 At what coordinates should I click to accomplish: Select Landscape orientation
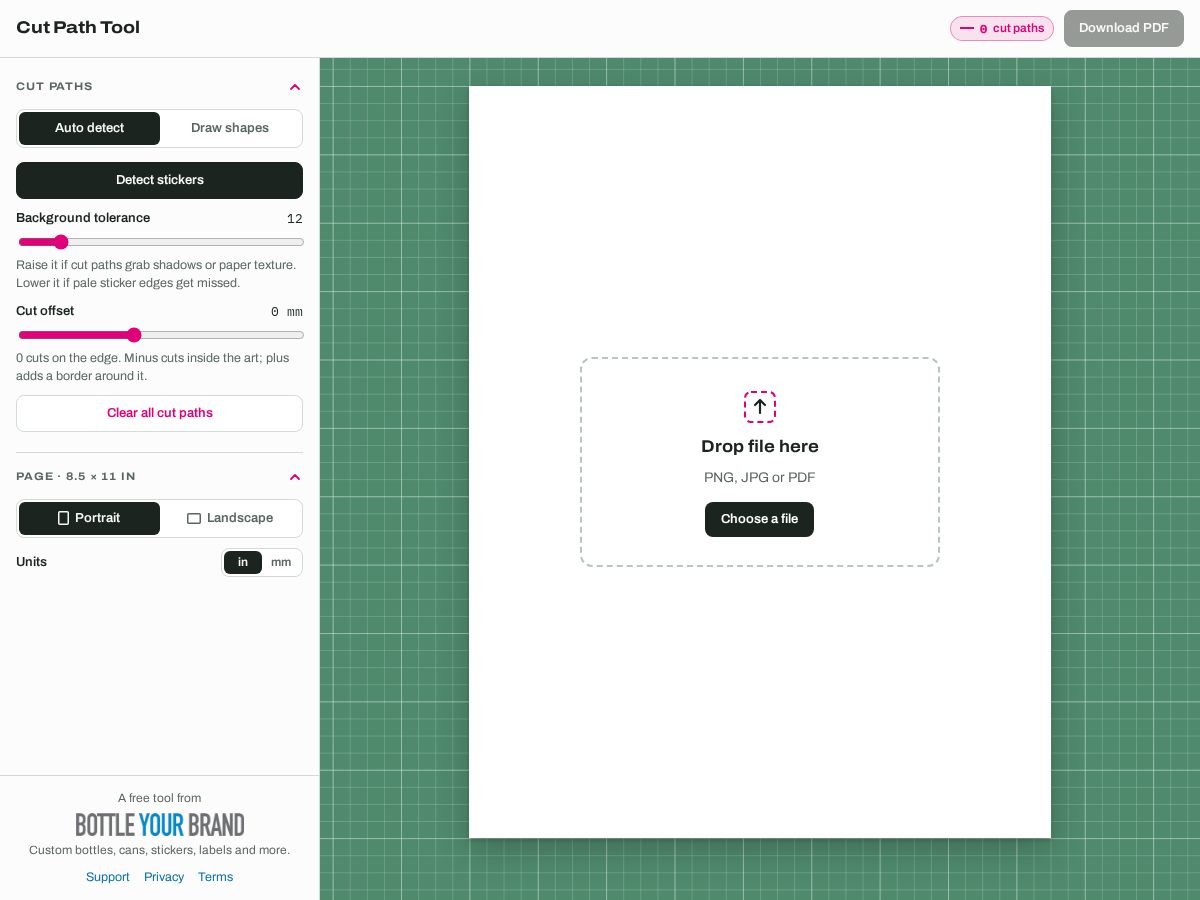click(230, 518)
